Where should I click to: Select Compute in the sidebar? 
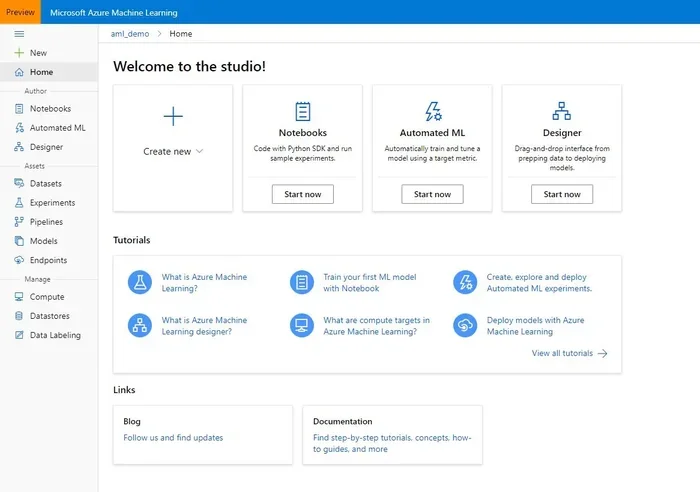click(x=49, y=297)
